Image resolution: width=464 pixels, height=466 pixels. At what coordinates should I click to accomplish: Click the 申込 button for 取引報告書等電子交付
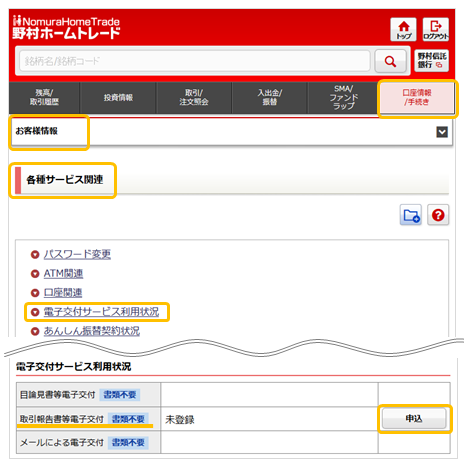(414, 419)
